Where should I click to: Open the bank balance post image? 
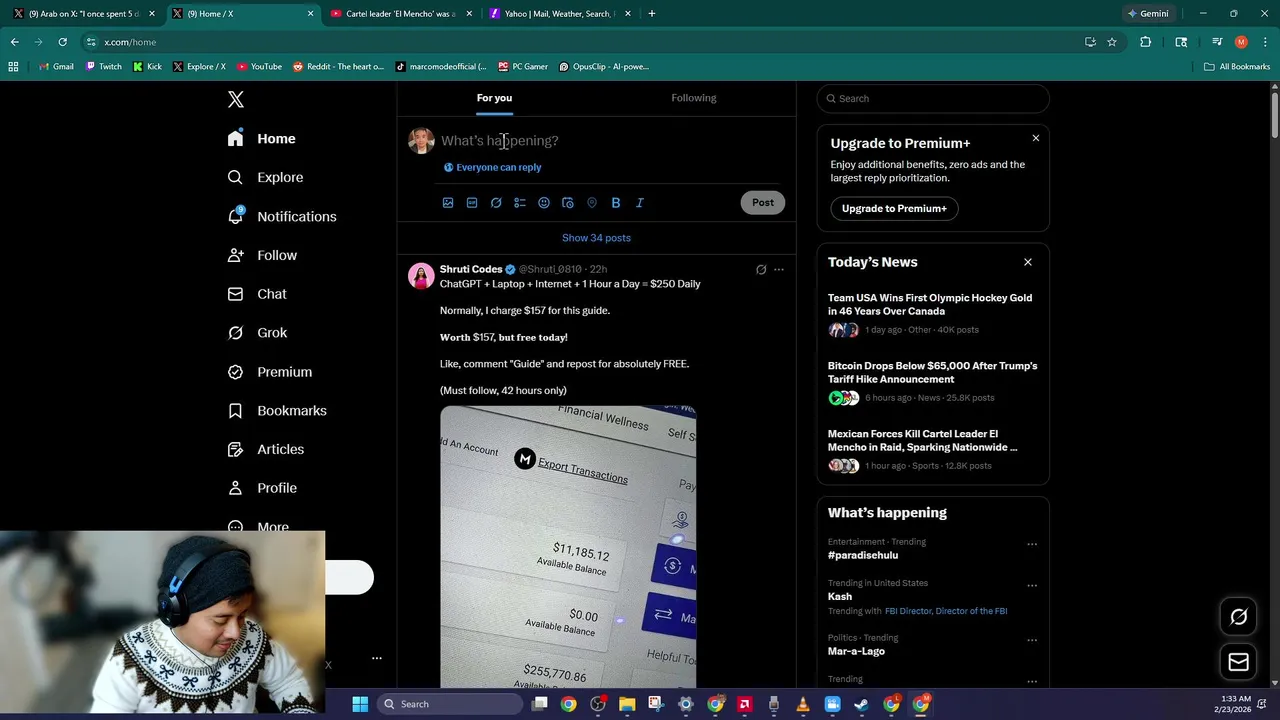568,547
